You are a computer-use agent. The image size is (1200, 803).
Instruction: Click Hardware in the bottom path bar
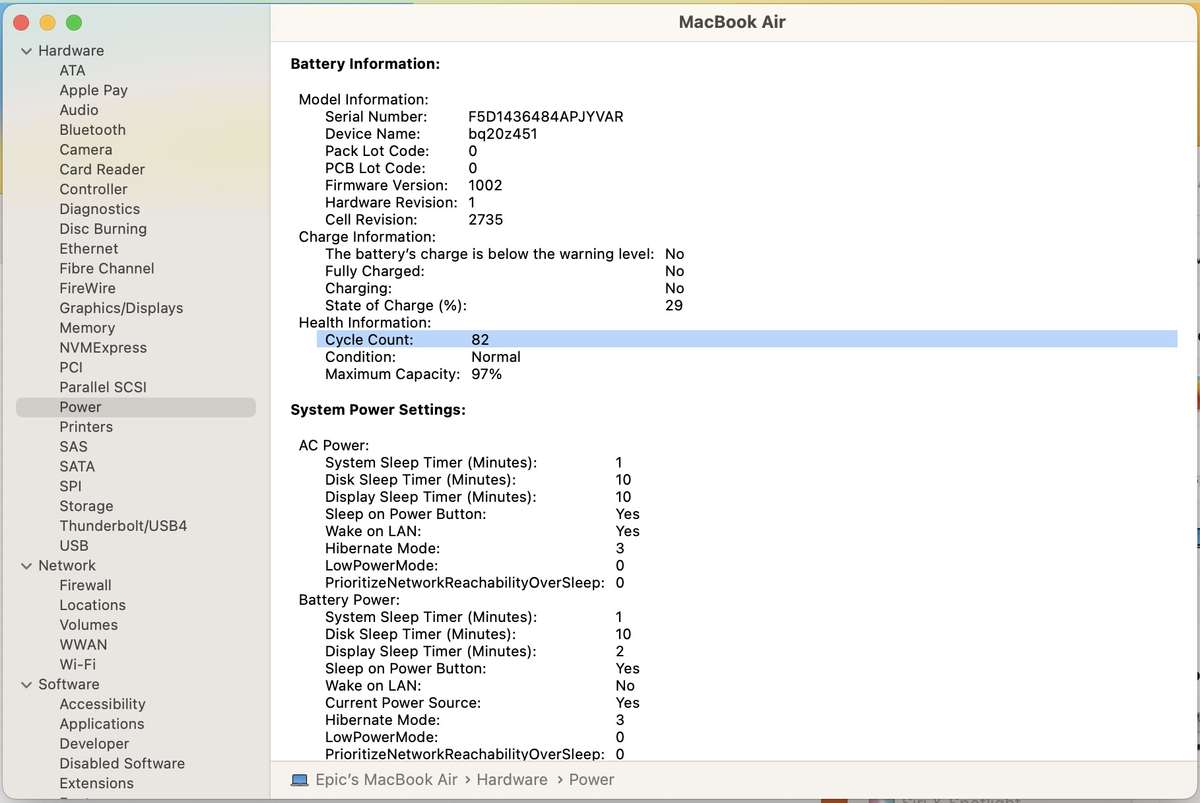click(512, 780)
